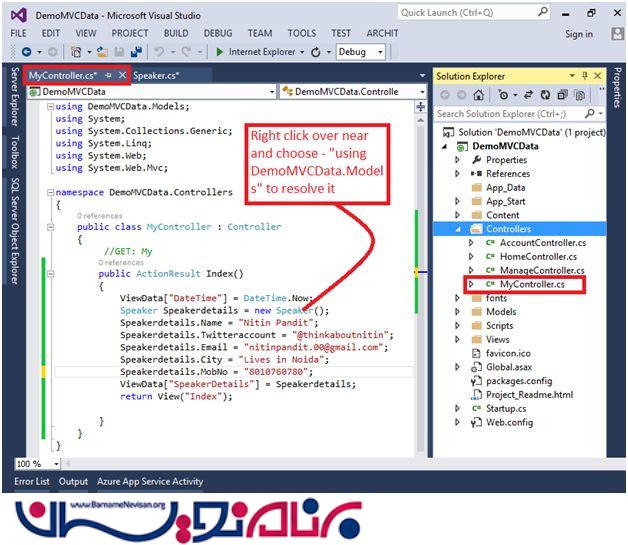The width and height of the screenshot is (628, 545).
Task: Toggle the pin on MyController.cs tab
Action: 108,75
